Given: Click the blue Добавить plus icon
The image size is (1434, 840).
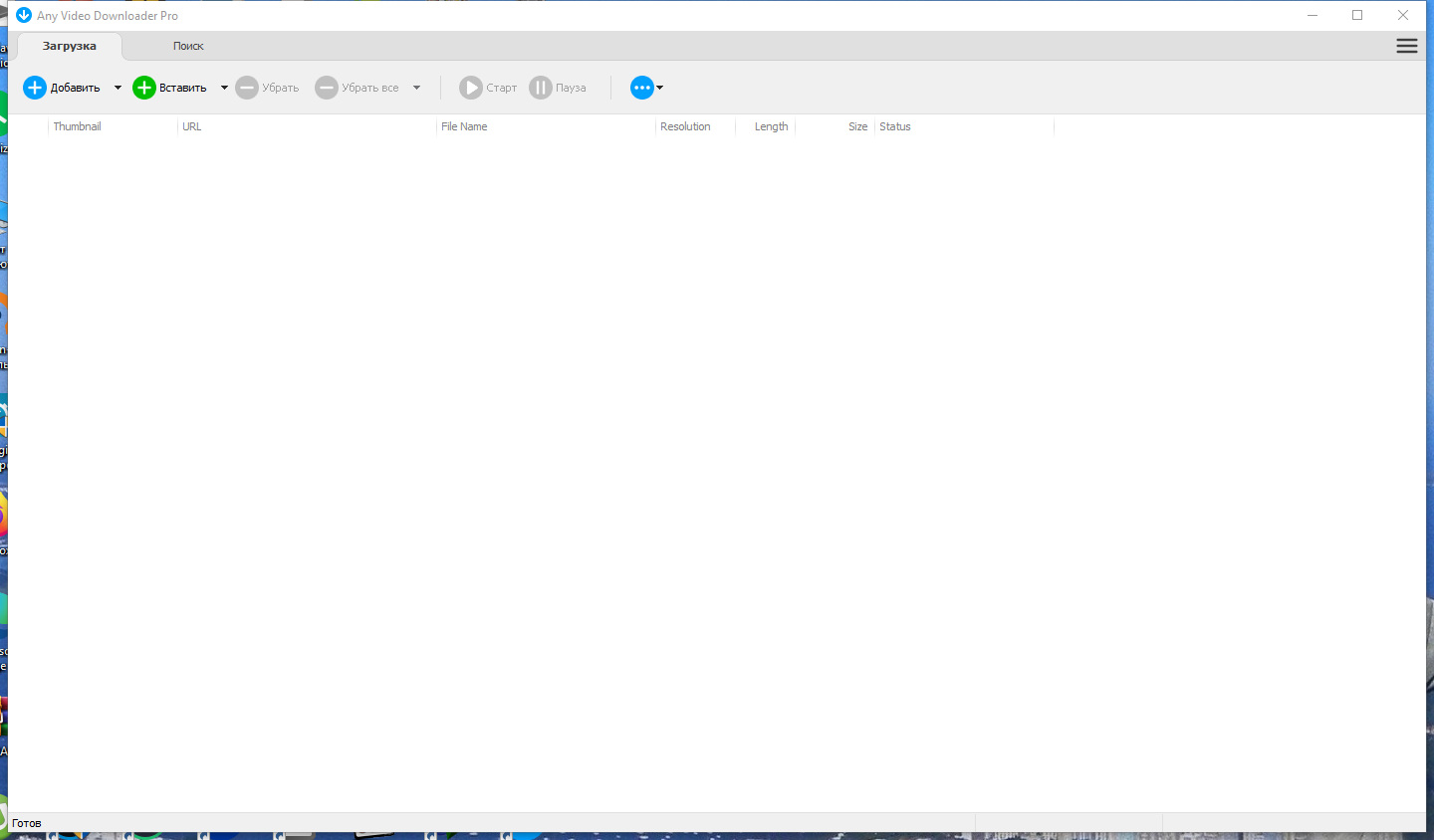Looking at the screenshot, I should pos(35,88).
